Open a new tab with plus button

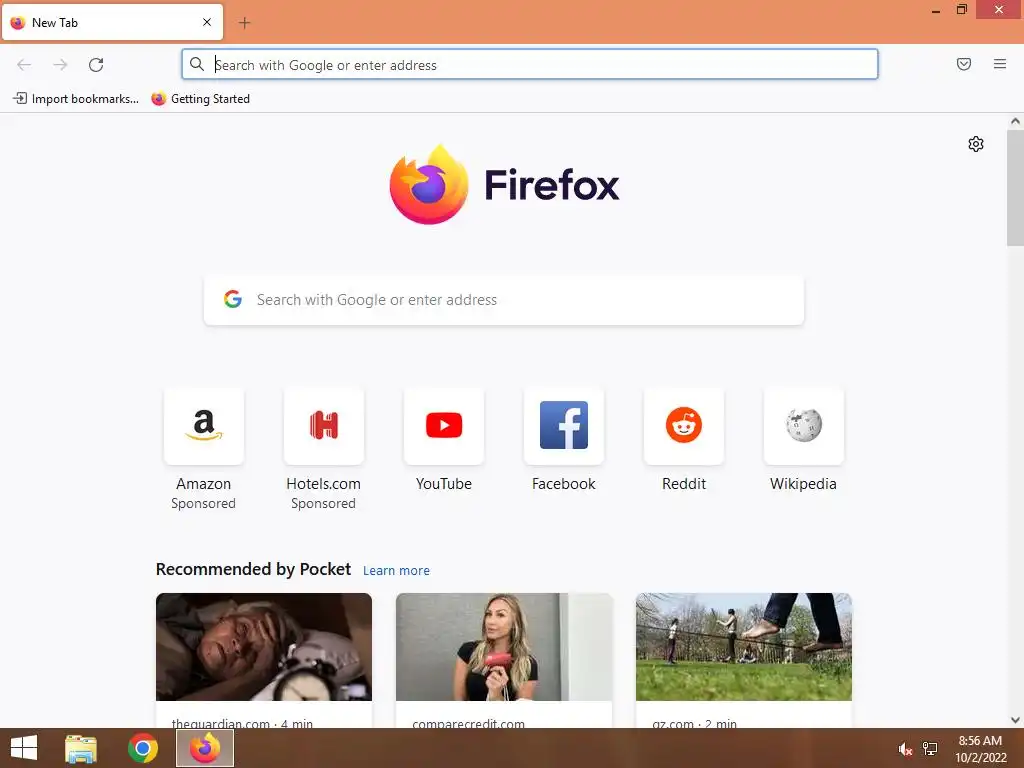(x=244, y=23)
